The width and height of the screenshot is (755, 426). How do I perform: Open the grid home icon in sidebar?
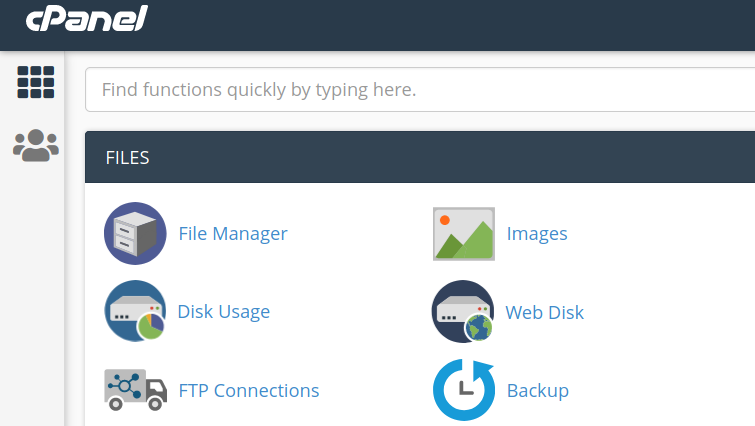36,82
